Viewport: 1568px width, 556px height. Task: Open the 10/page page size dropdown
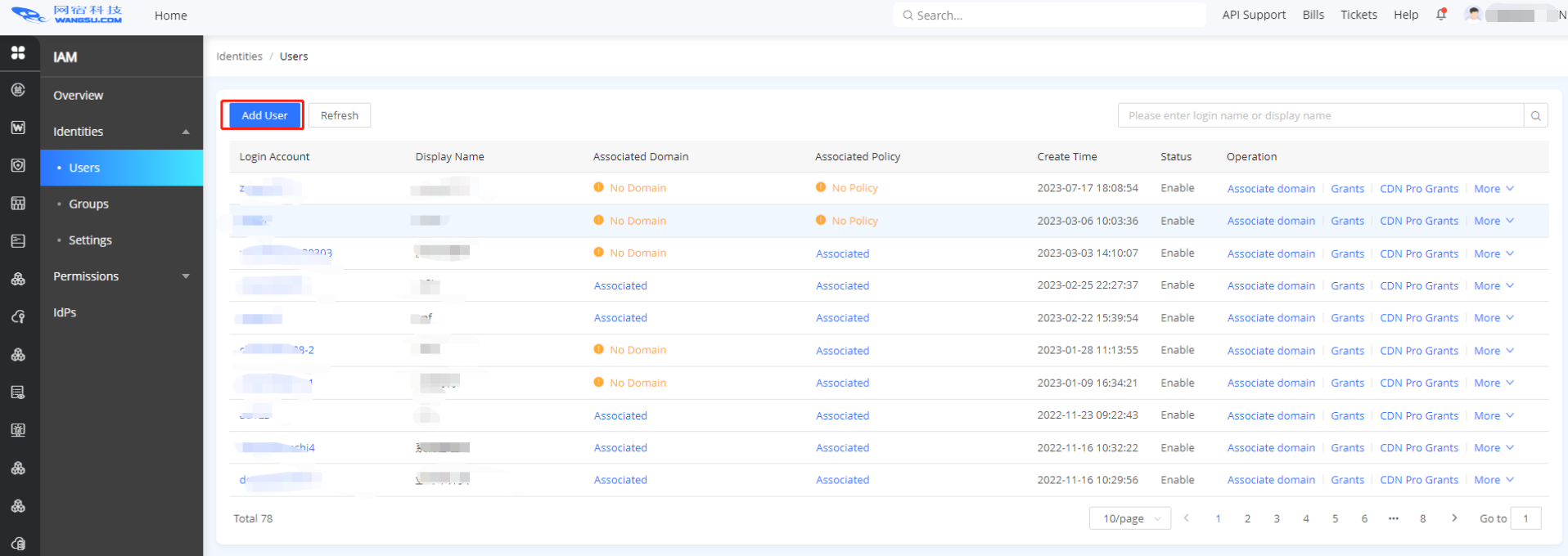pyautogui.click(x=1130, y=518)
